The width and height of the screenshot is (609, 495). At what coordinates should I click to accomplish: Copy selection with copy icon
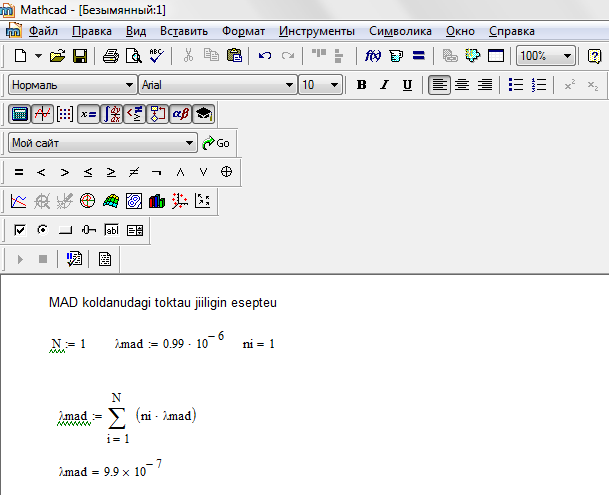[x=211, y=55]
